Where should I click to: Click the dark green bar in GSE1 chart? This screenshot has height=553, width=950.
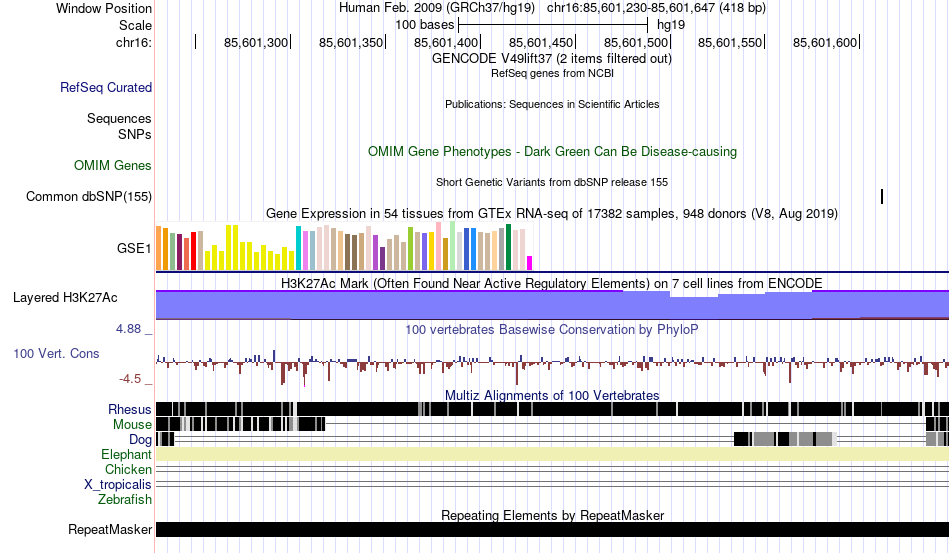pyautogui.click(x=508, y=247)
